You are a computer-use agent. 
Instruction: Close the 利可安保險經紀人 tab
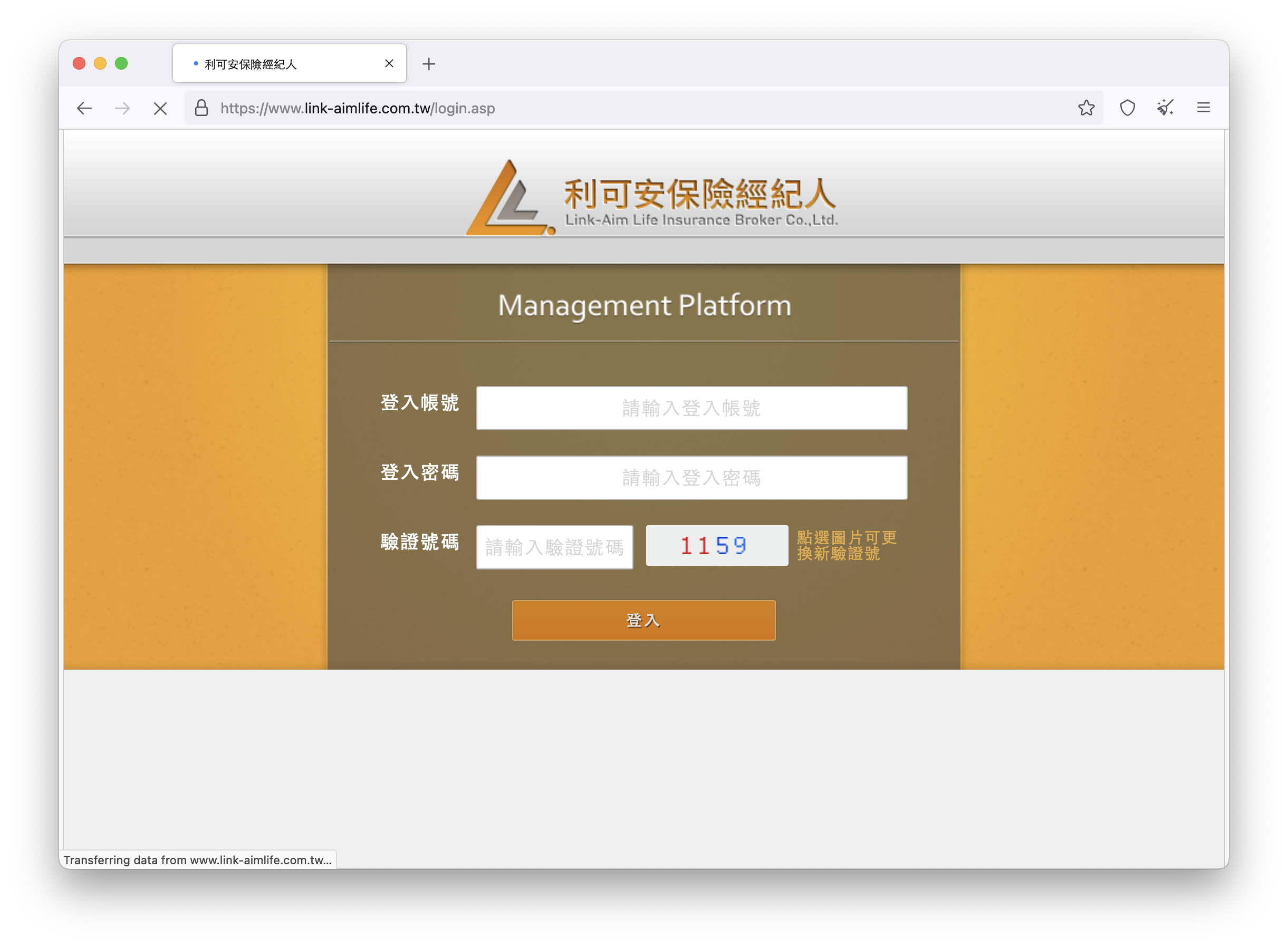[389, 64]
